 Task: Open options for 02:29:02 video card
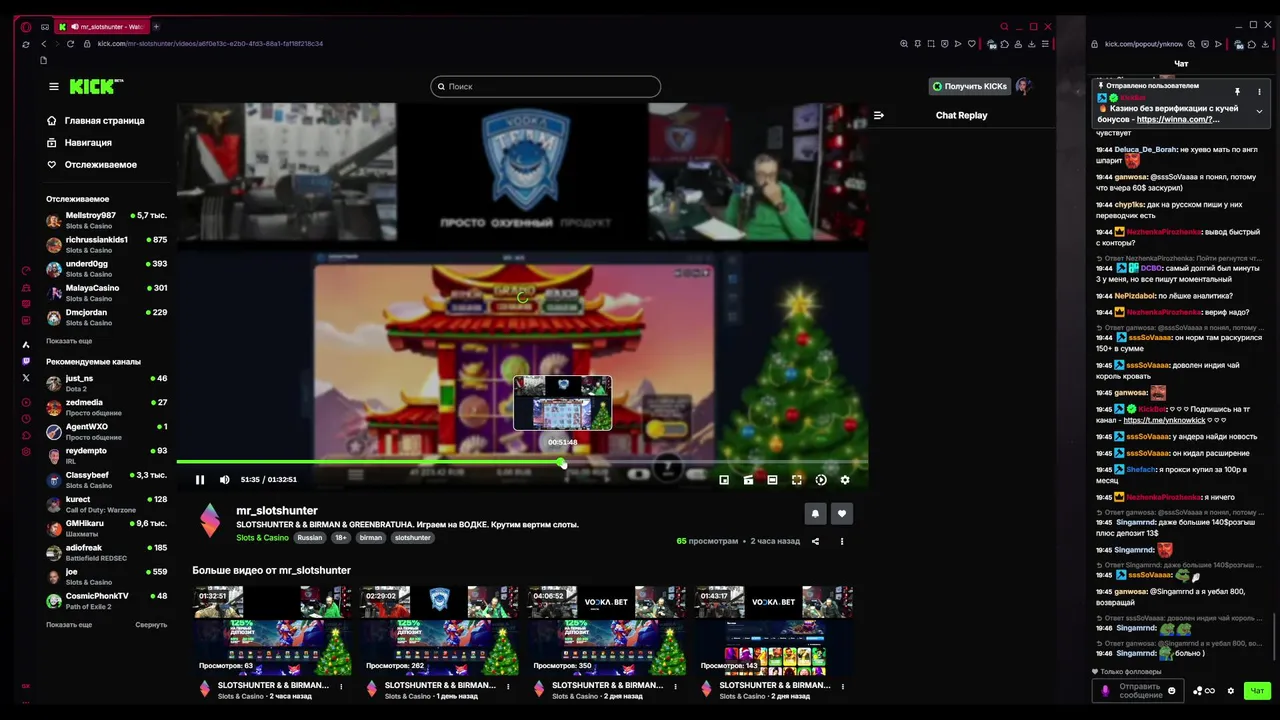[x=508, y=687]
